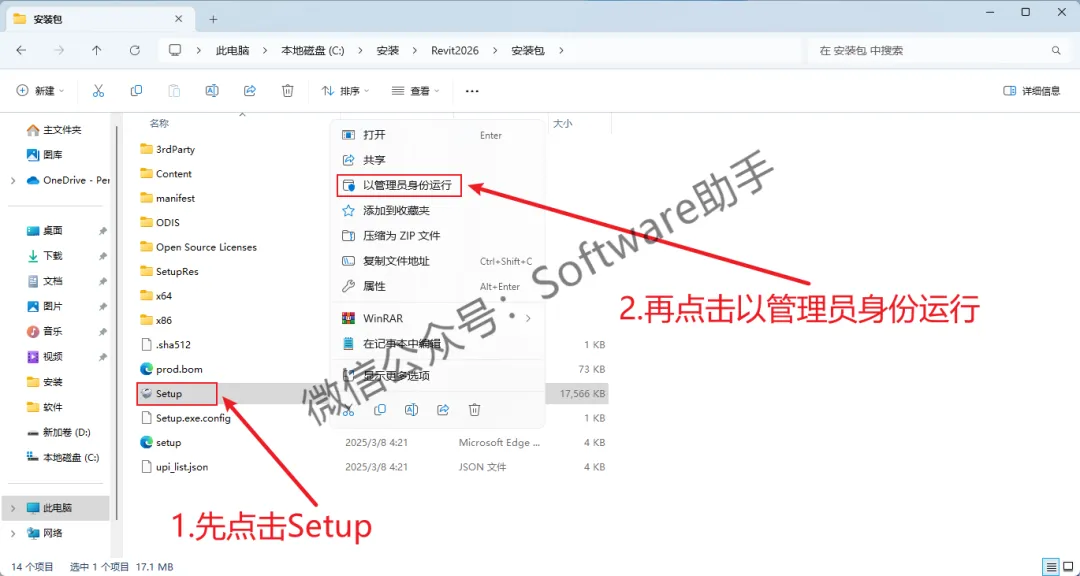Click the Rename toolbar icon
Image resolution: width=1080 pixels, height=576 pixels.
[x=212, y=90]
